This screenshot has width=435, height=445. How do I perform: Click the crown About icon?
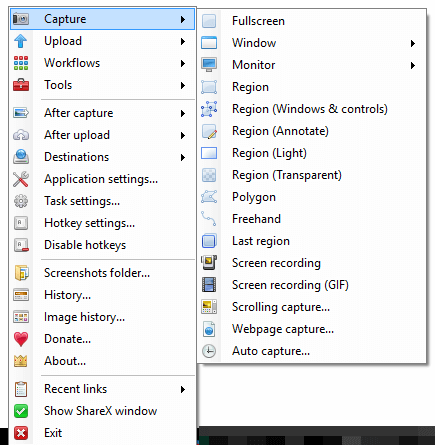point(21,361)
